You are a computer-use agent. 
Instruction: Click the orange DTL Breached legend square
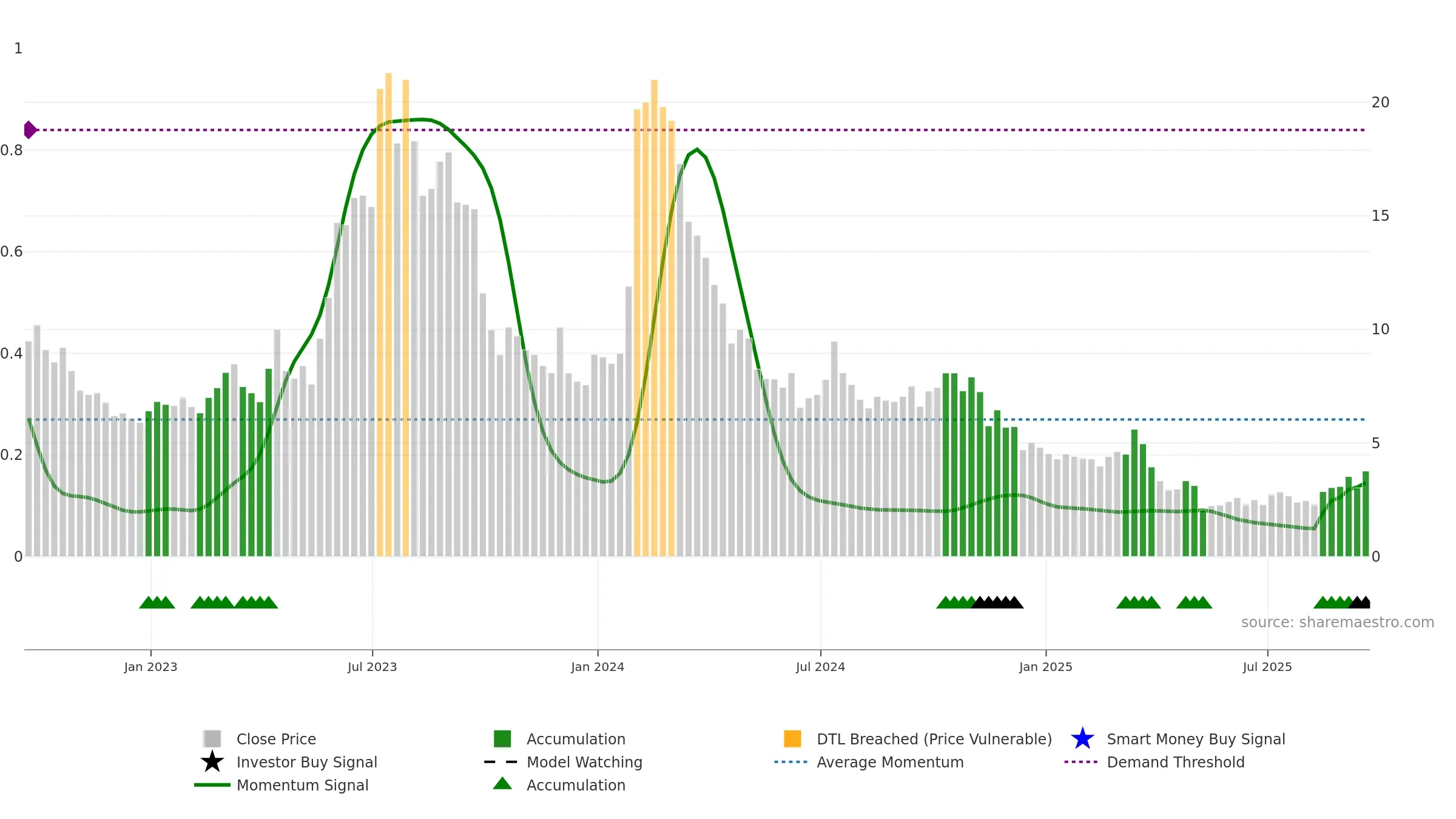point(792,738)
